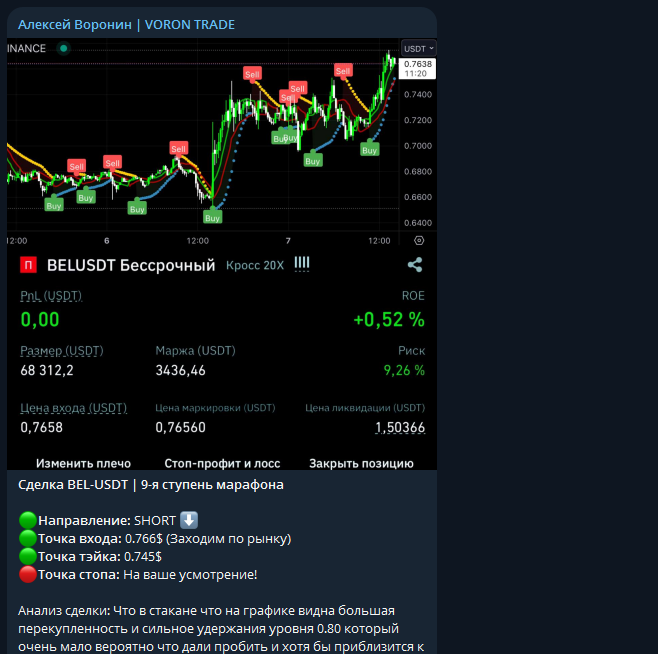Click the down arrow emoji after SHORT

189,520
